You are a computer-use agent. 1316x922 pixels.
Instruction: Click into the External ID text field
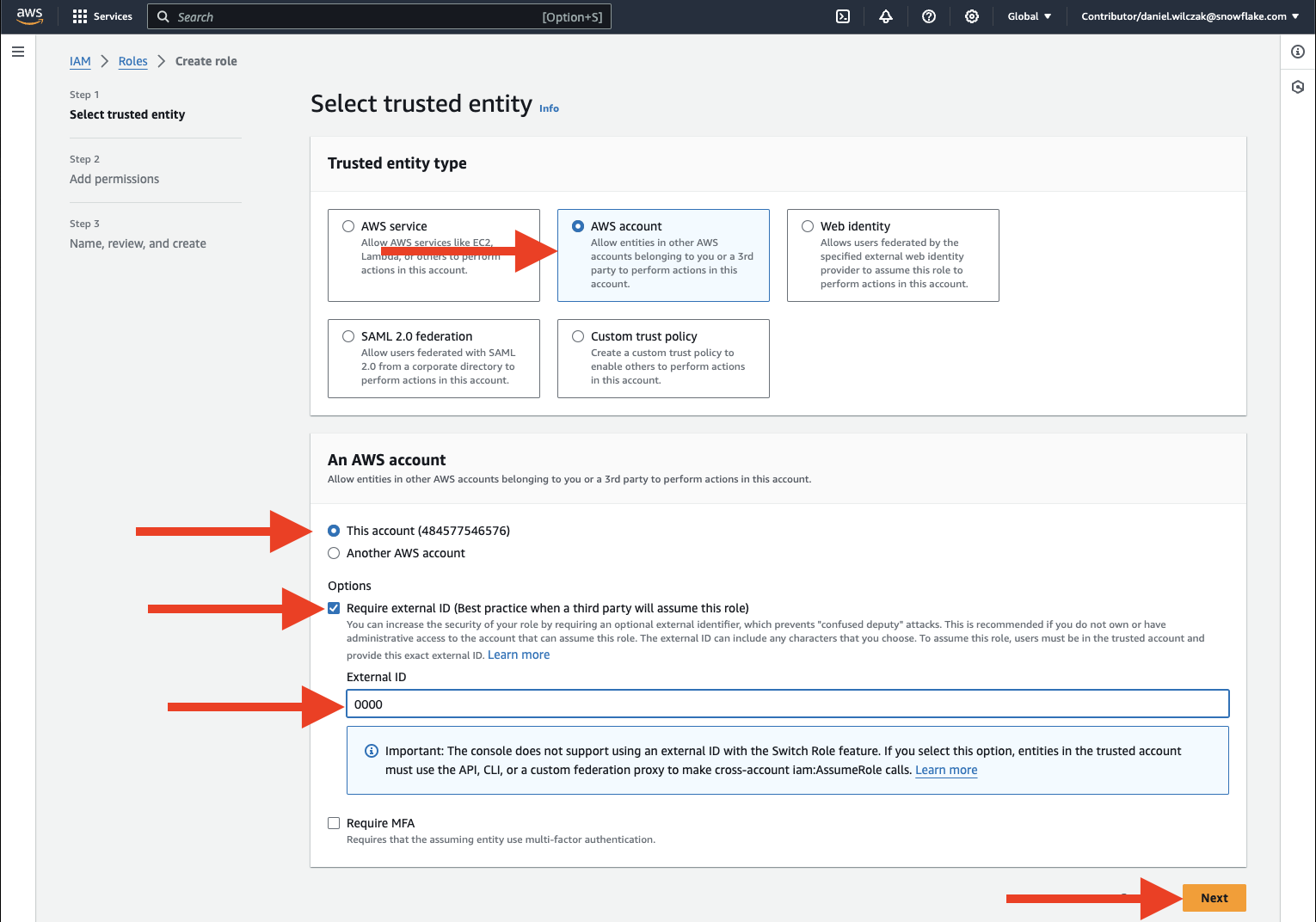coord(787,704)
